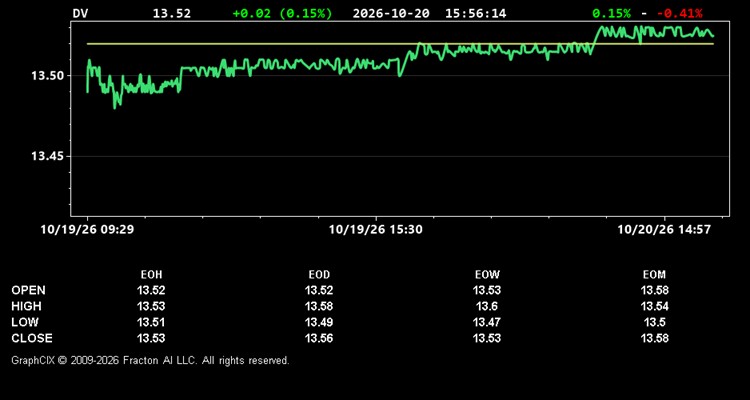Select the EOD CLOSE value 13.56
750x400 pixels.
tap(319, 338)
